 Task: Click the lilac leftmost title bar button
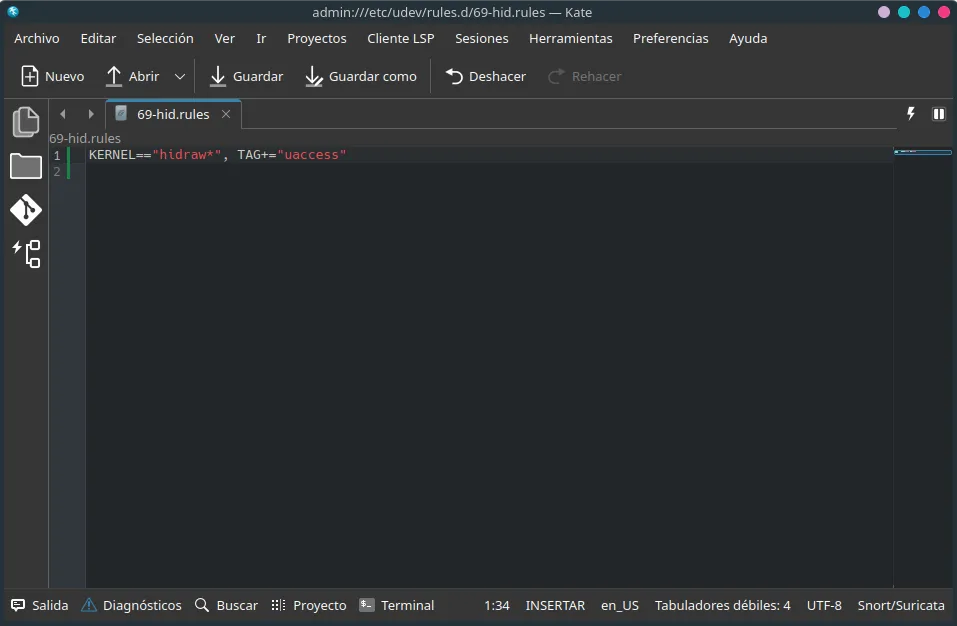884,12
